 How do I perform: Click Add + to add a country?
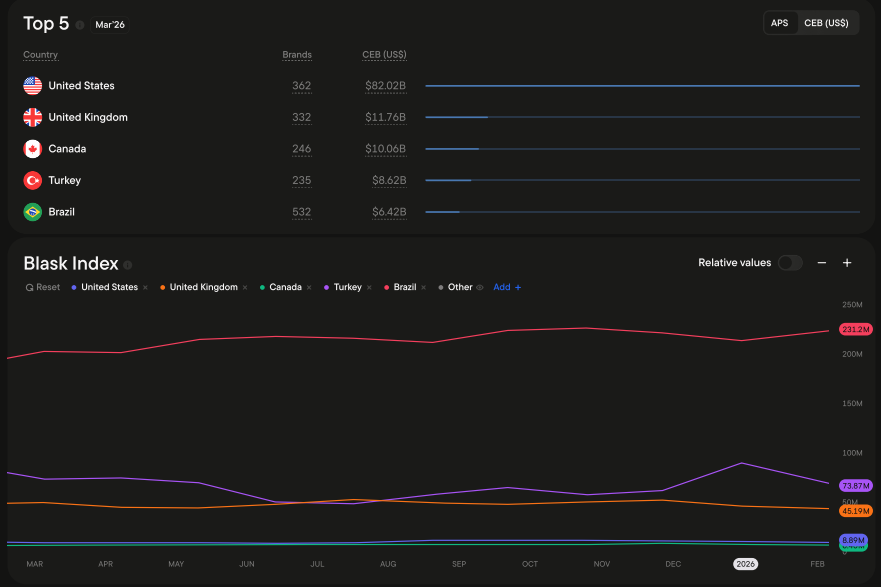[507, 287]
